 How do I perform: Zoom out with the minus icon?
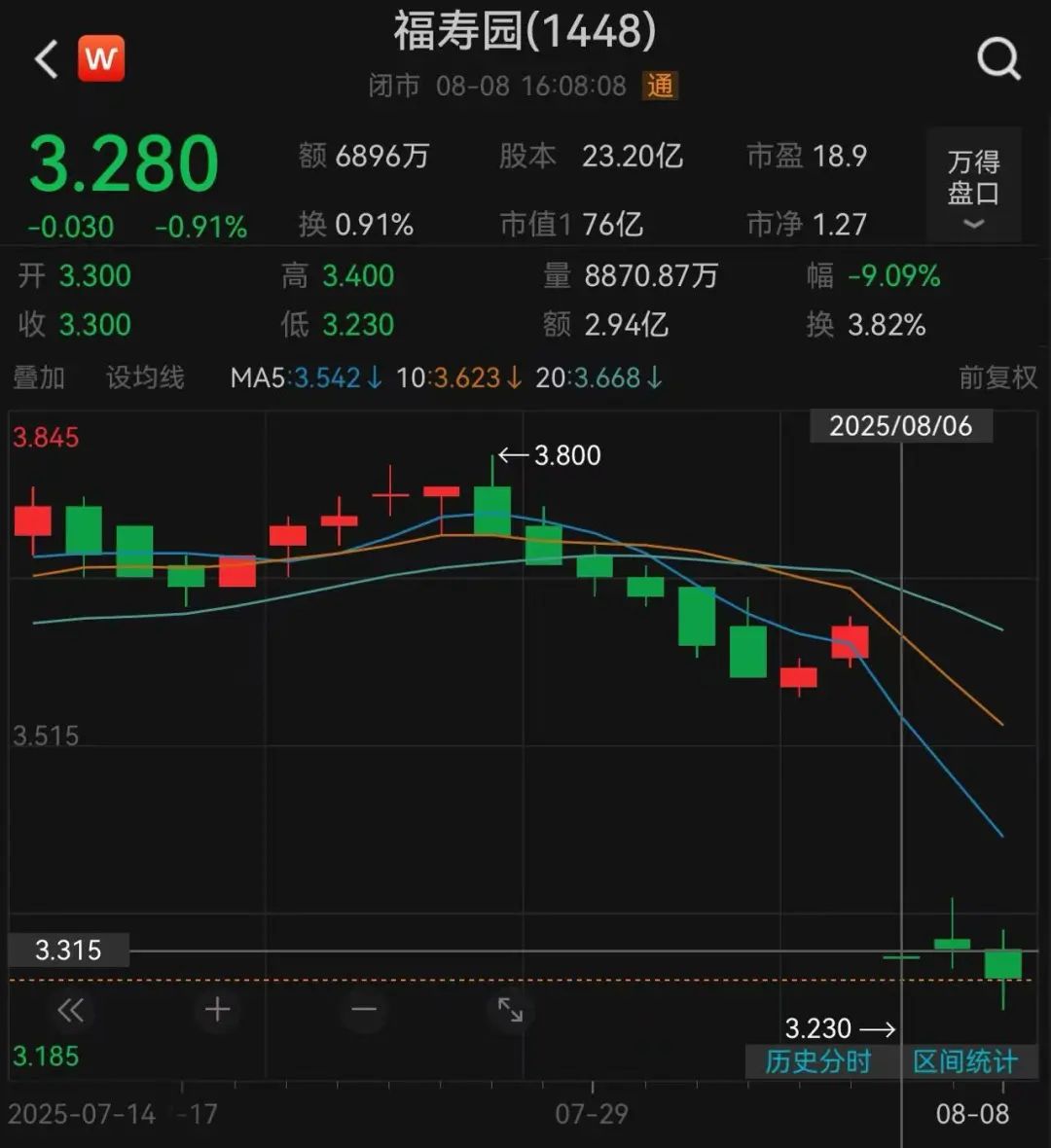pyautogui.click(x=363, y=1010)
